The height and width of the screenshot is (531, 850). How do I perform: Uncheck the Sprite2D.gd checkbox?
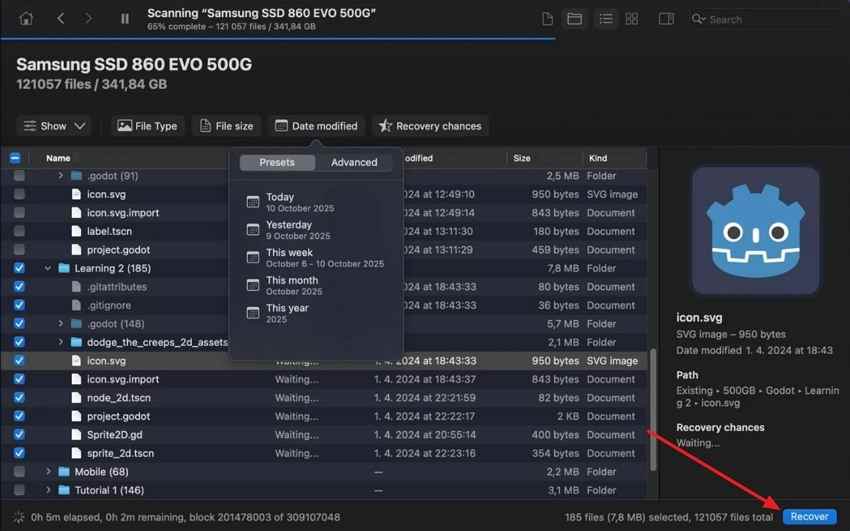tap(19, 435)
